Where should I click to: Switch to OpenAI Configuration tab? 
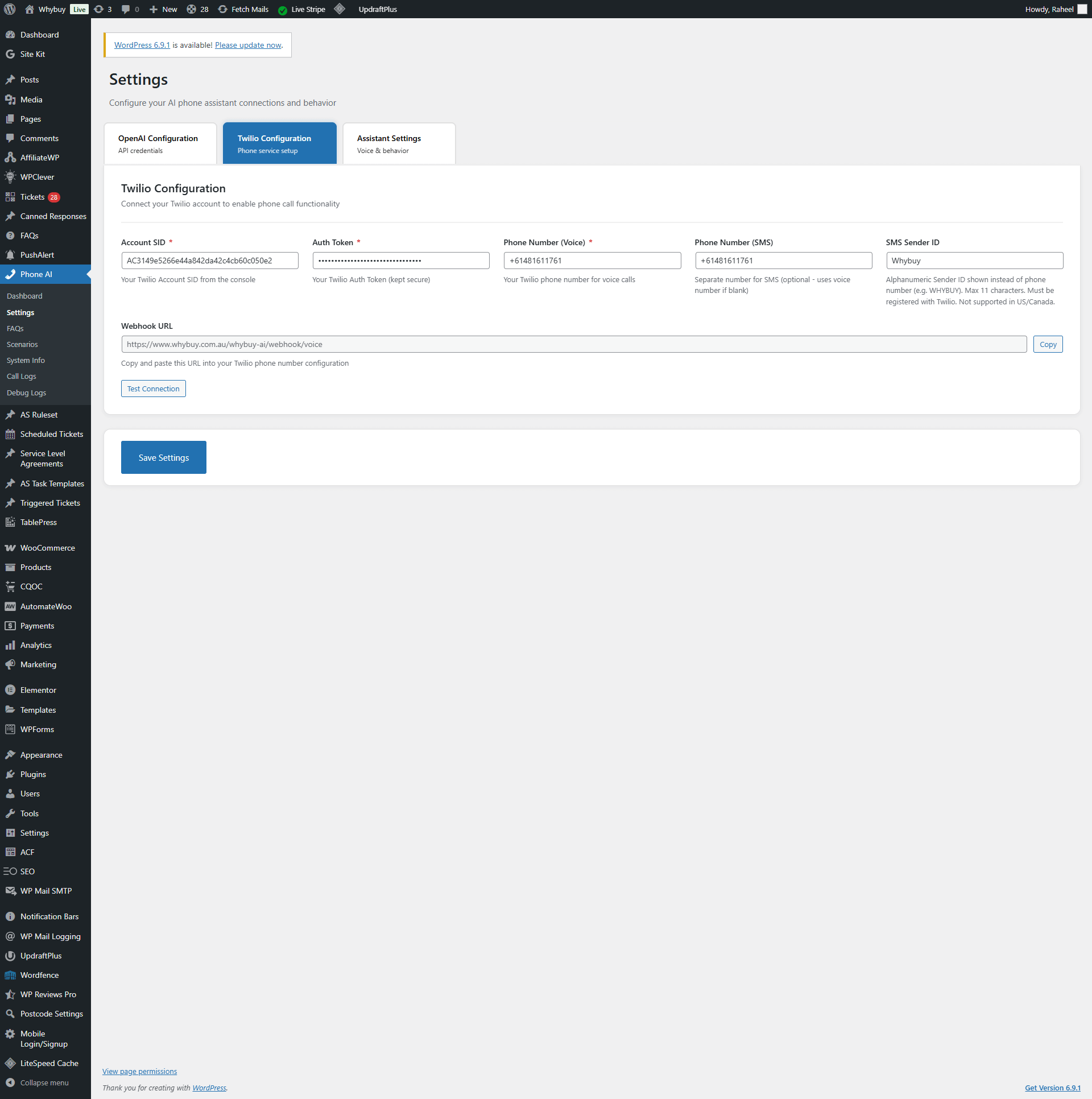point(160,143)
